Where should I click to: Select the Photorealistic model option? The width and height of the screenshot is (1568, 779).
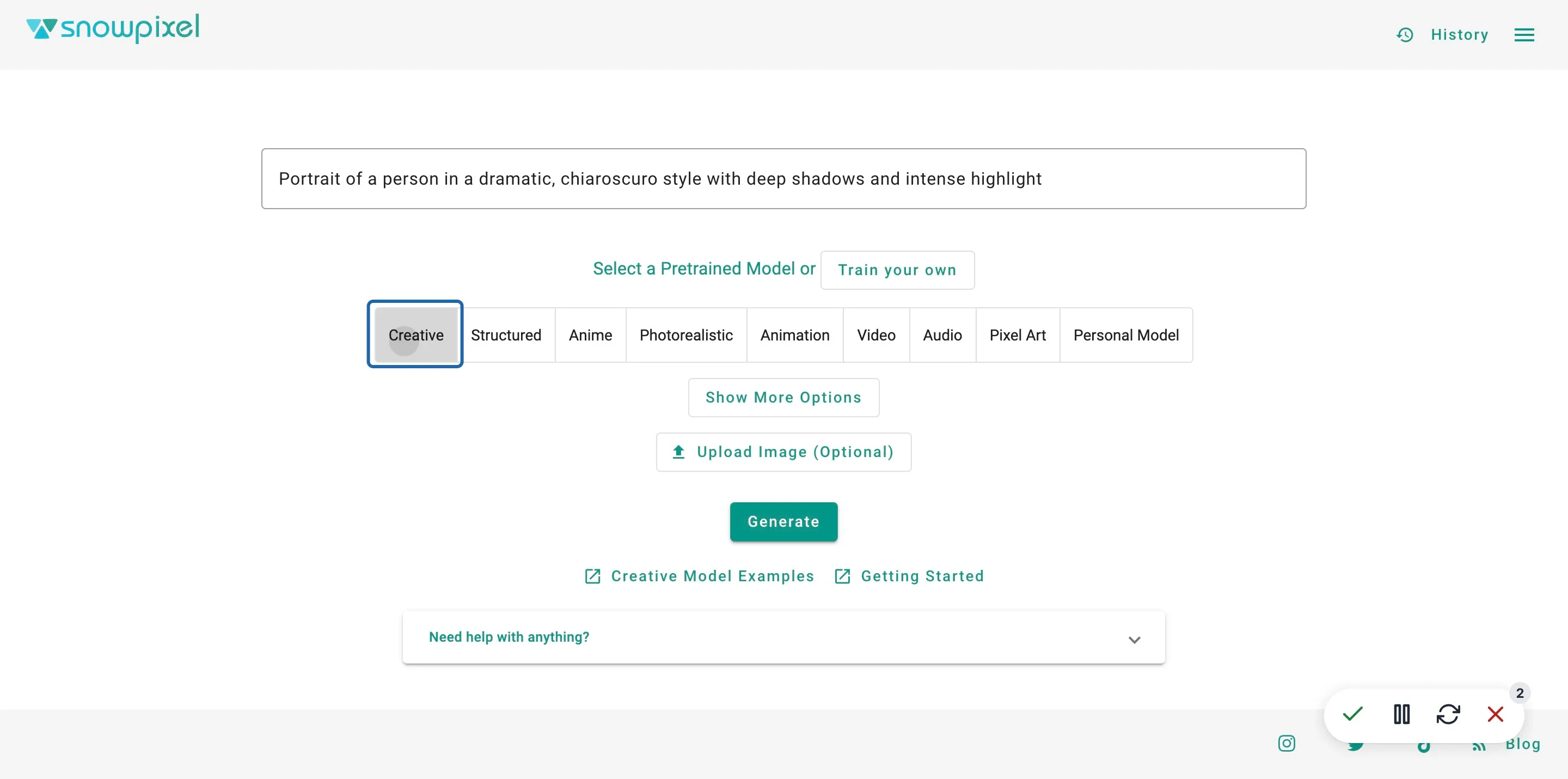686,335
